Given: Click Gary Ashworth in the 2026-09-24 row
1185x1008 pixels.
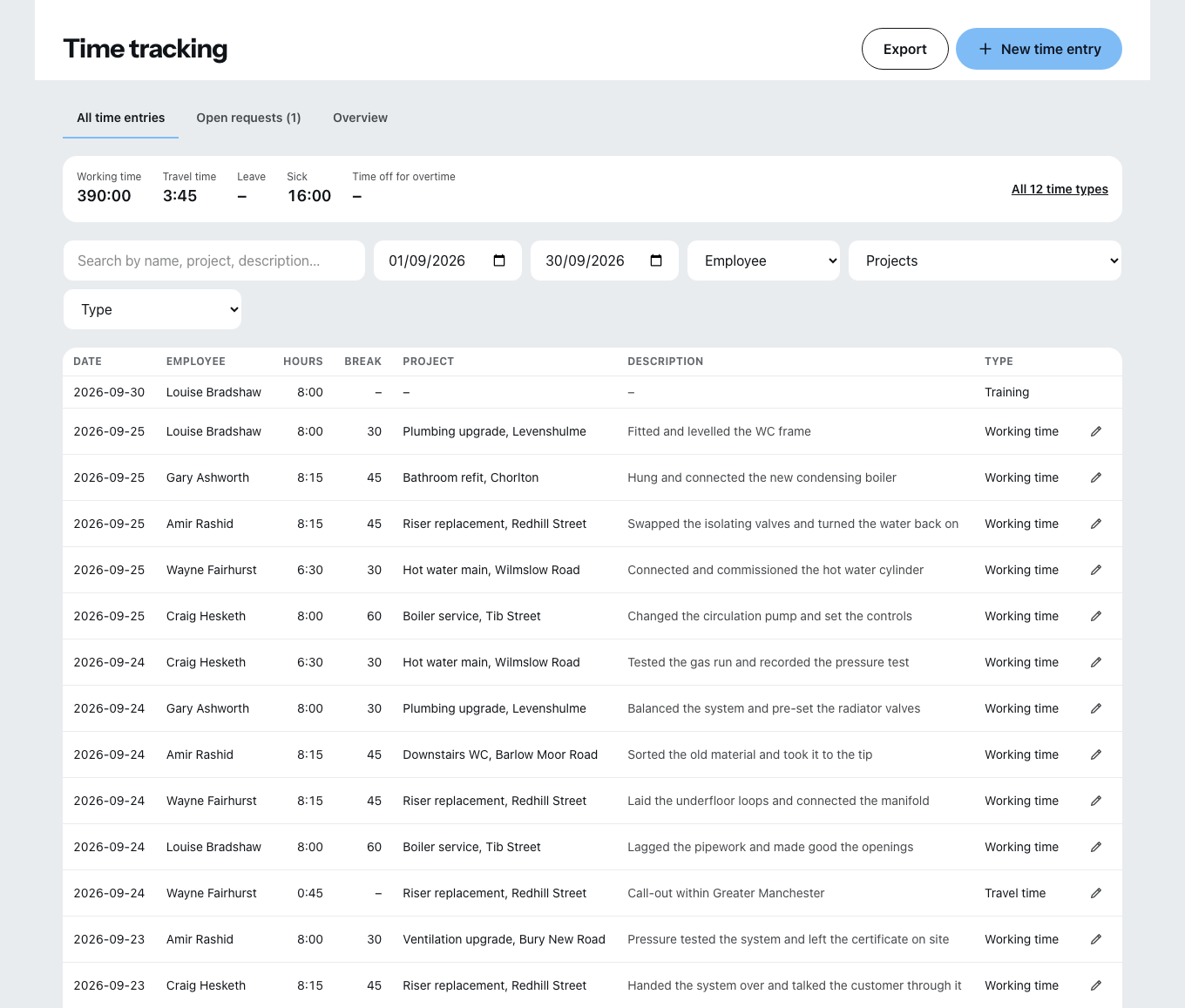Looking at the screenshot, I should point(207,708).
